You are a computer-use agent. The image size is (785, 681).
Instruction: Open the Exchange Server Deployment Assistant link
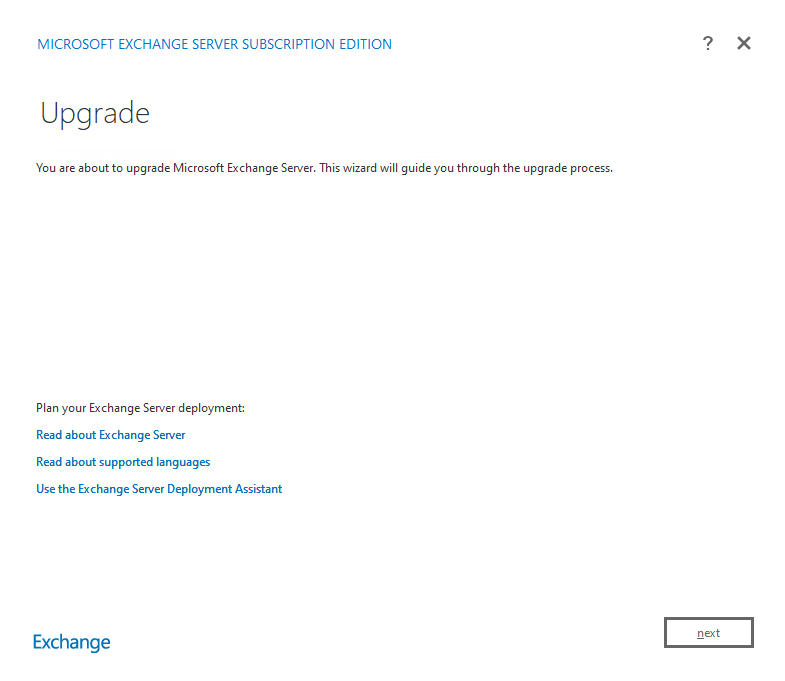(159, 489)
